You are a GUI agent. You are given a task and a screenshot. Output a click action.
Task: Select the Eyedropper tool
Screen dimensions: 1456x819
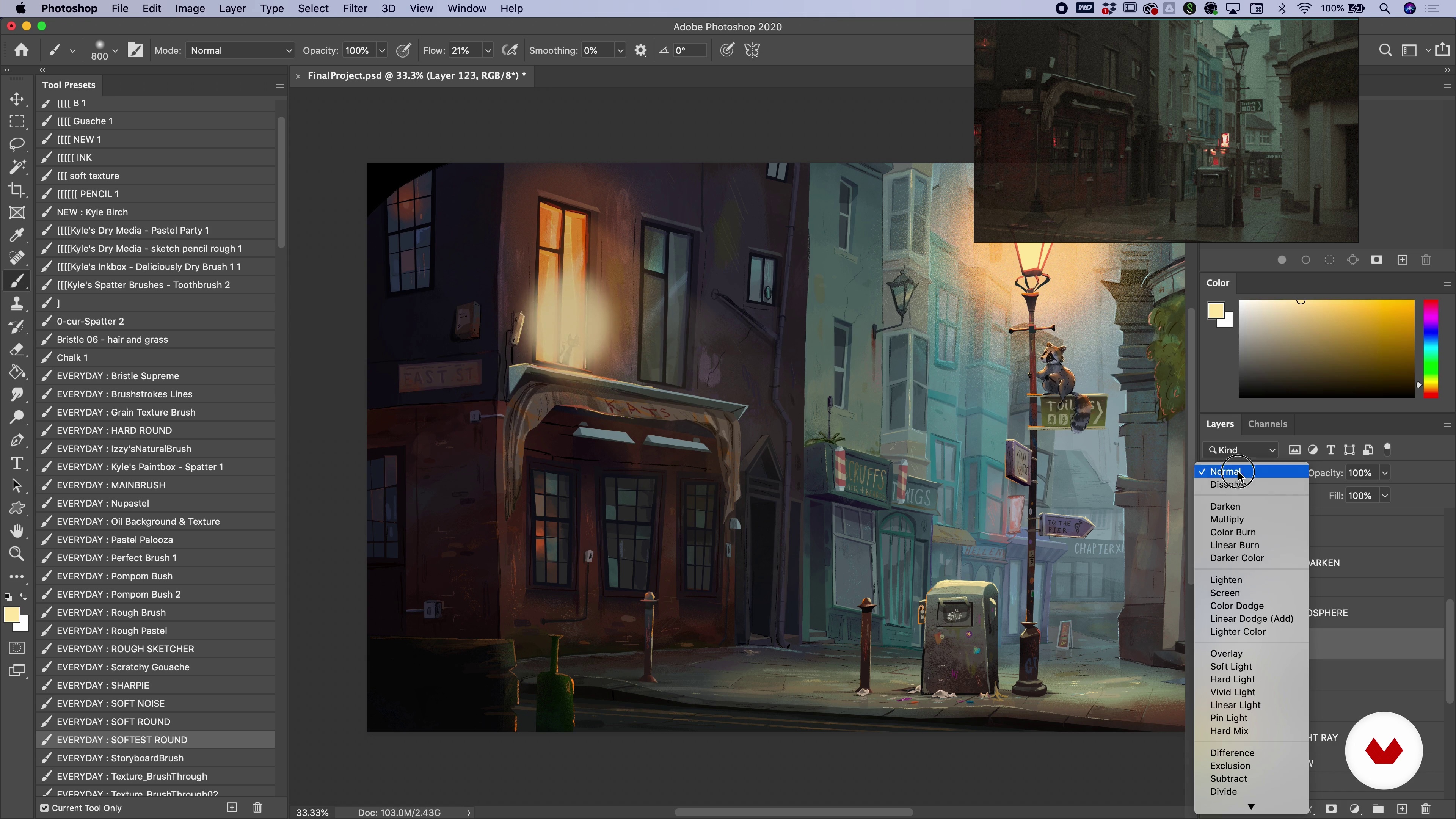click(17, 235)
